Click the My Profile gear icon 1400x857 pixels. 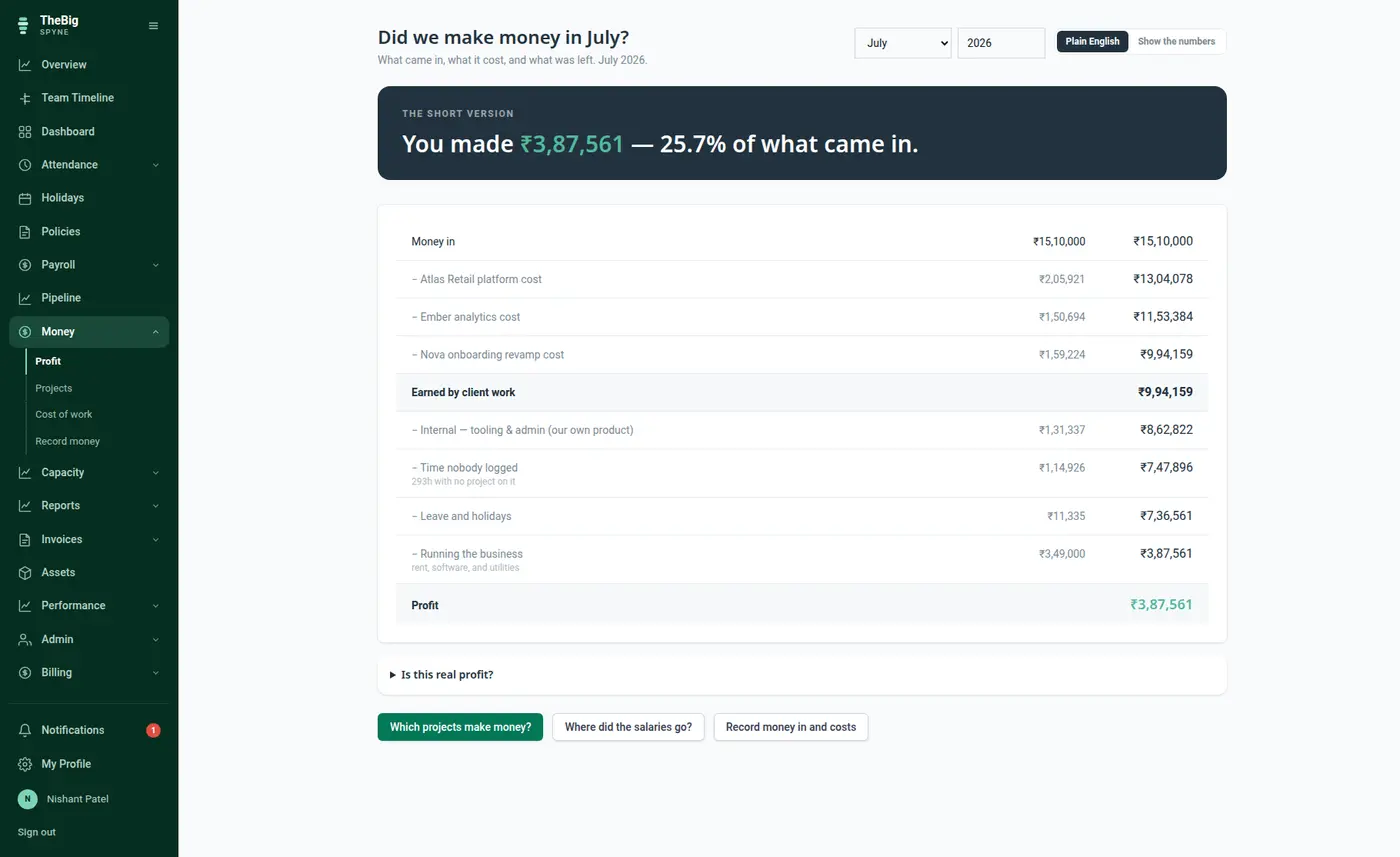click(25, 764)
